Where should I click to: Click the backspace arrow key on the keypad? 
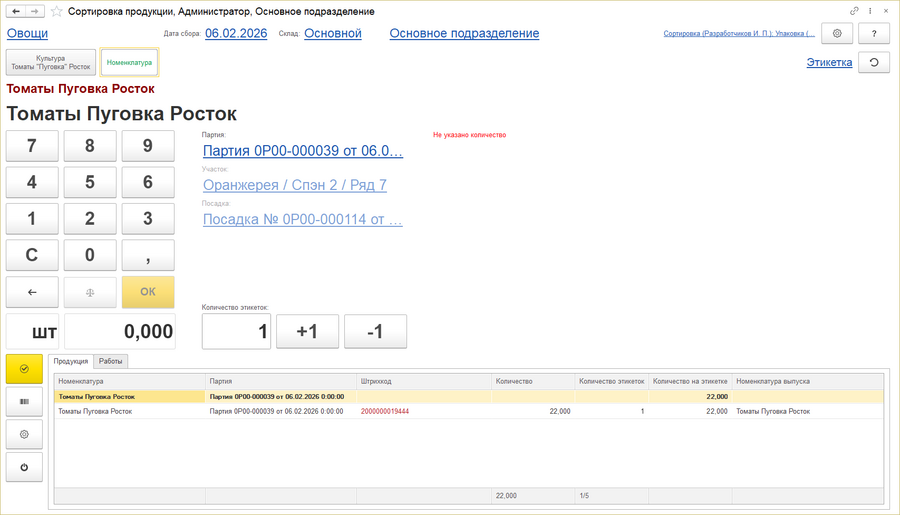coord(32,292)
